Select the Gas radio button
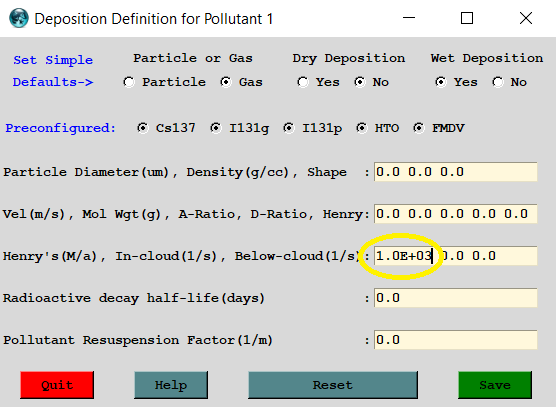The width and height of the screenshot is (556, 407). [x=226, y=82]
